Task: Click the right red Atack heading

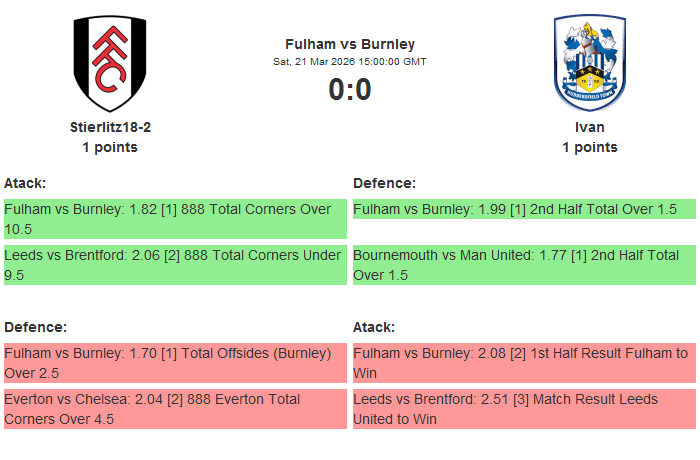Action: (x=374, y=327)
